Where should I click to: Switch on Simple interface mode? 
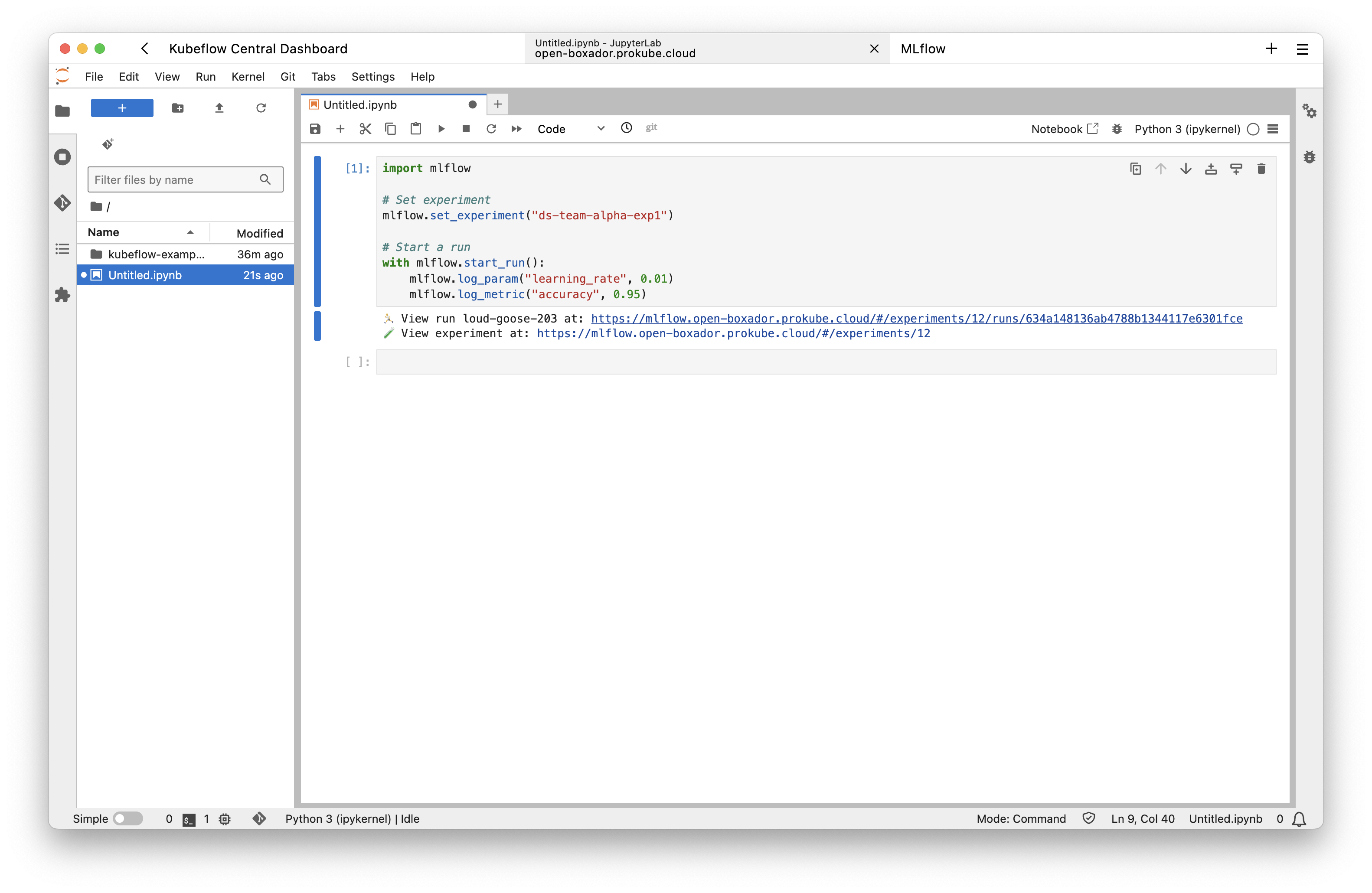[x=128, y=819]
